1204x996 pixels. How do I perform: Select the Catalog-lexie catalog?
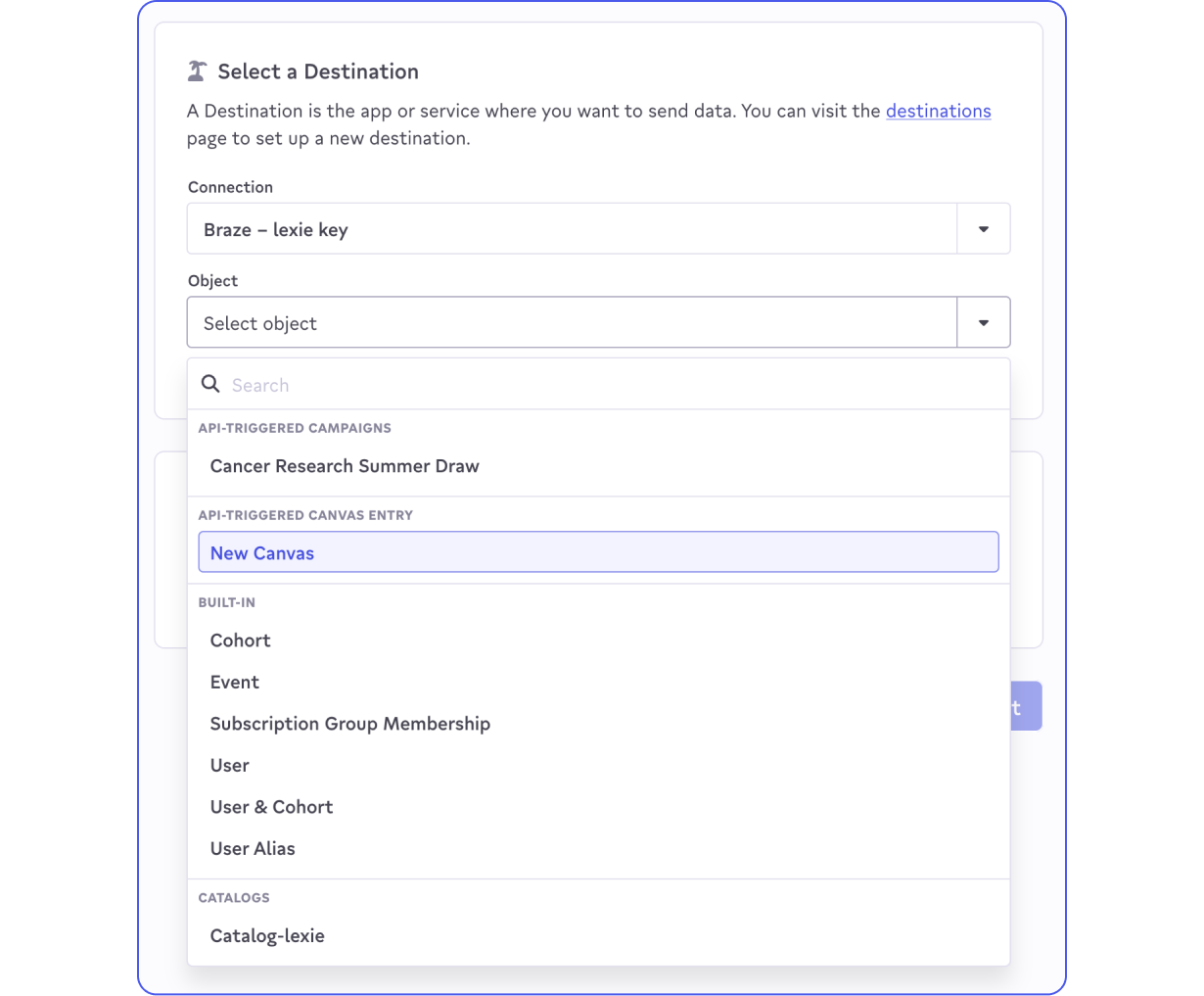[267, 936]
